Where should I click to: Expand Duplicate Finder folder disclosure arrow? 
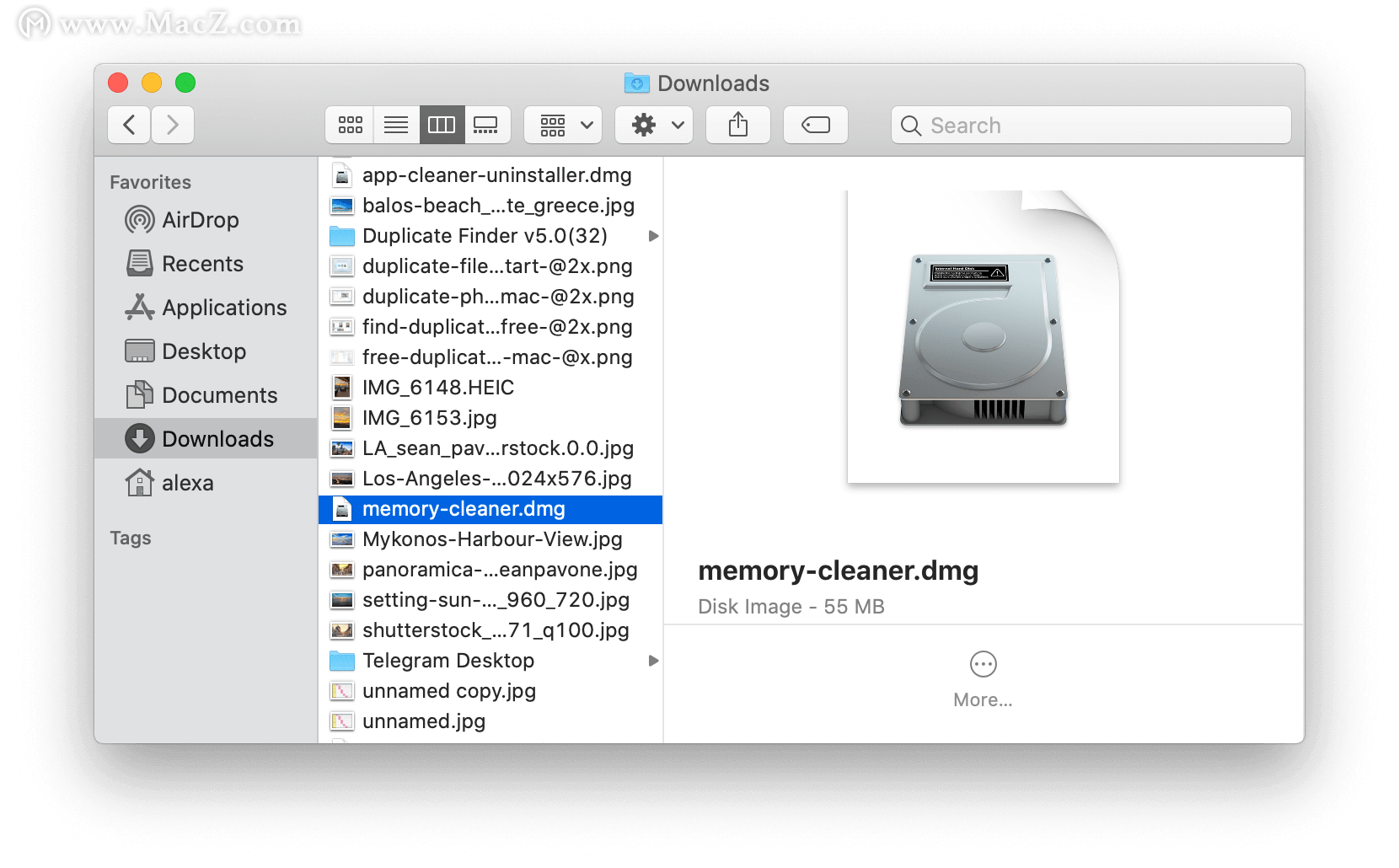(653, 236)
